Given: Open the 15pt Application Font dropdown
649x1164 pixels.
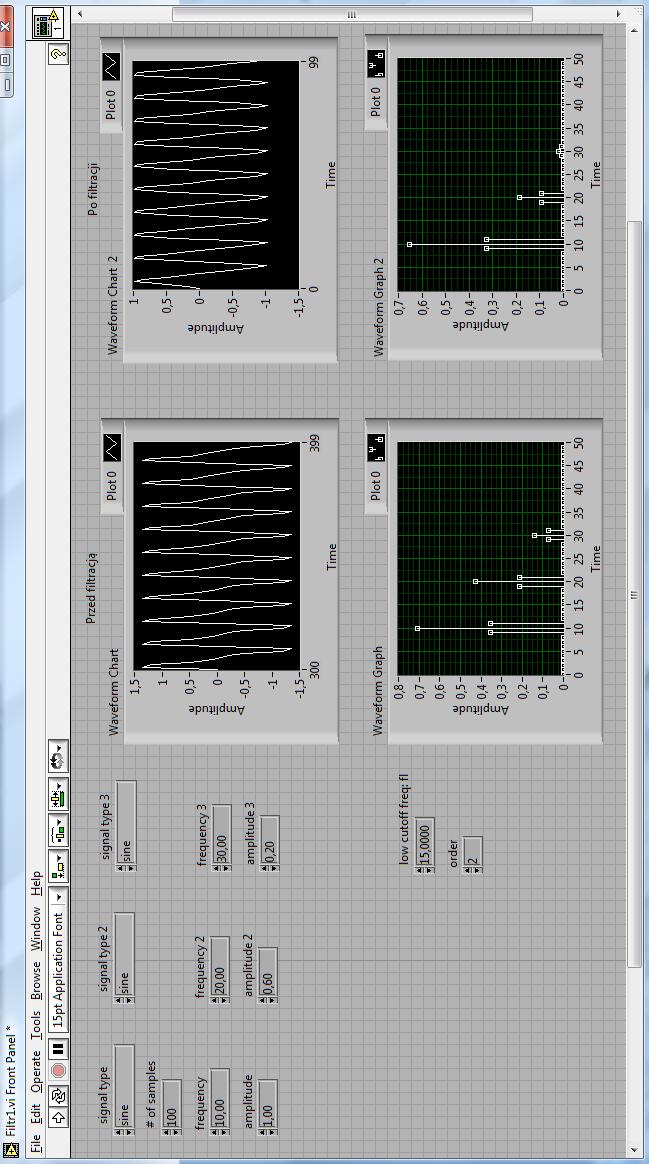Looking at the screenshot, I should point(59,957).
